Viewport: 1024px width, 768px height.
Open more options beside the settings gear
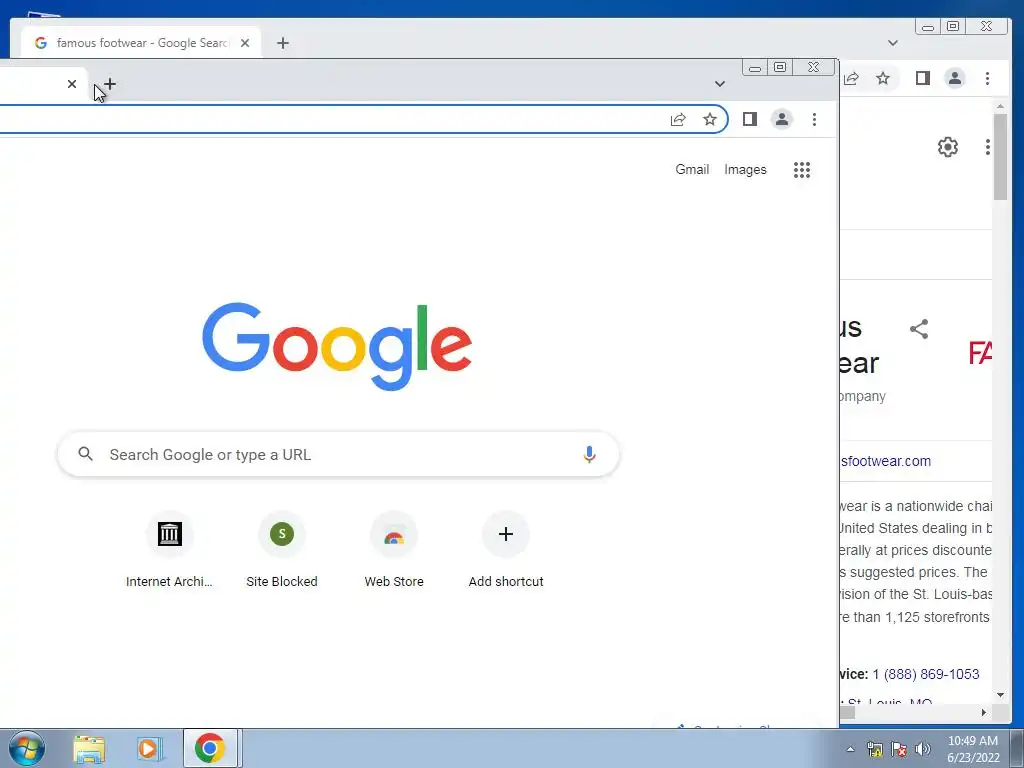(987, 147)
